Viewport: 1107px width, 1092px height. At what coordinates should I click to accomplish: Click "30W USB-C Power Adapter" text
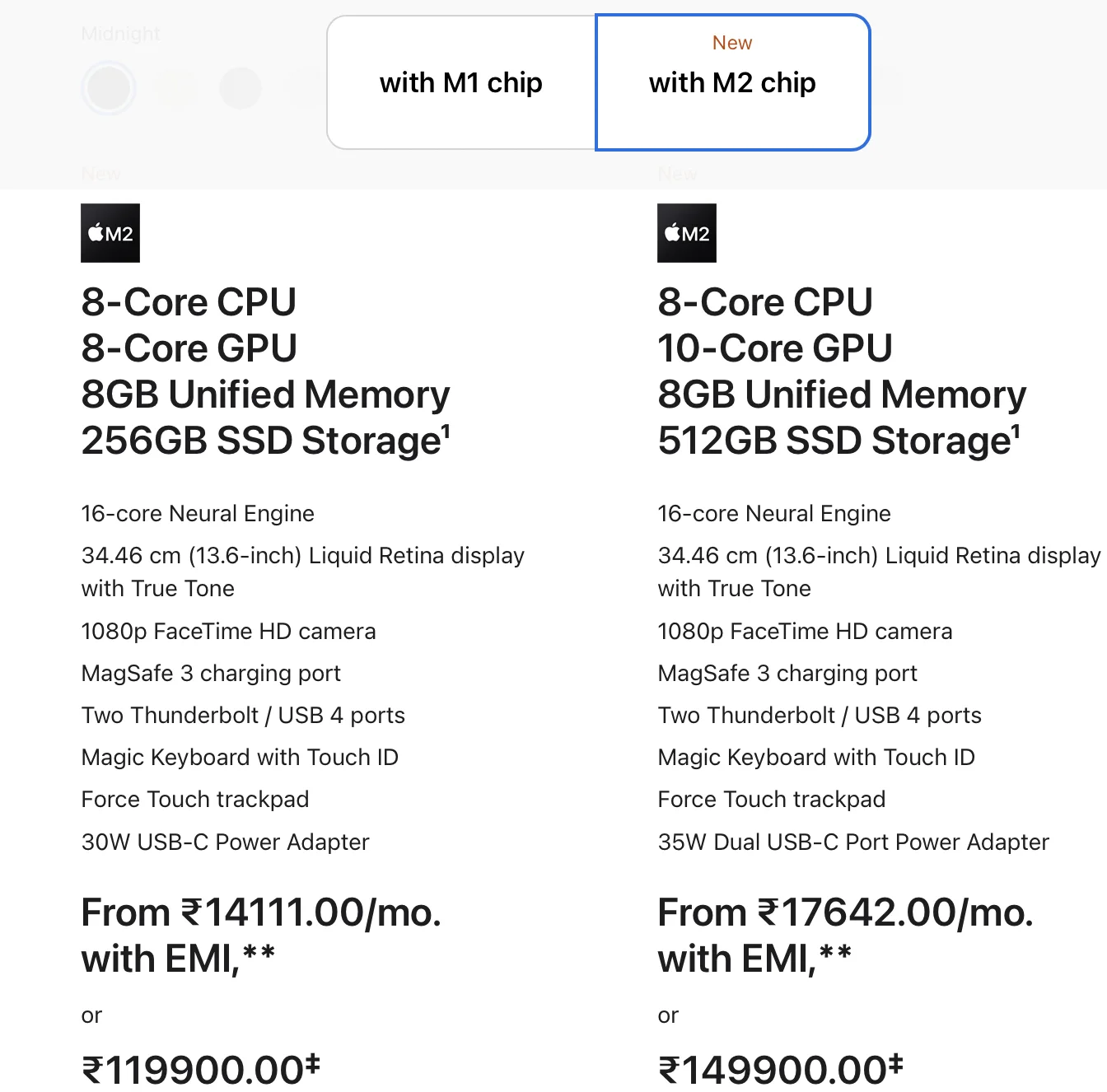point(225,842)
